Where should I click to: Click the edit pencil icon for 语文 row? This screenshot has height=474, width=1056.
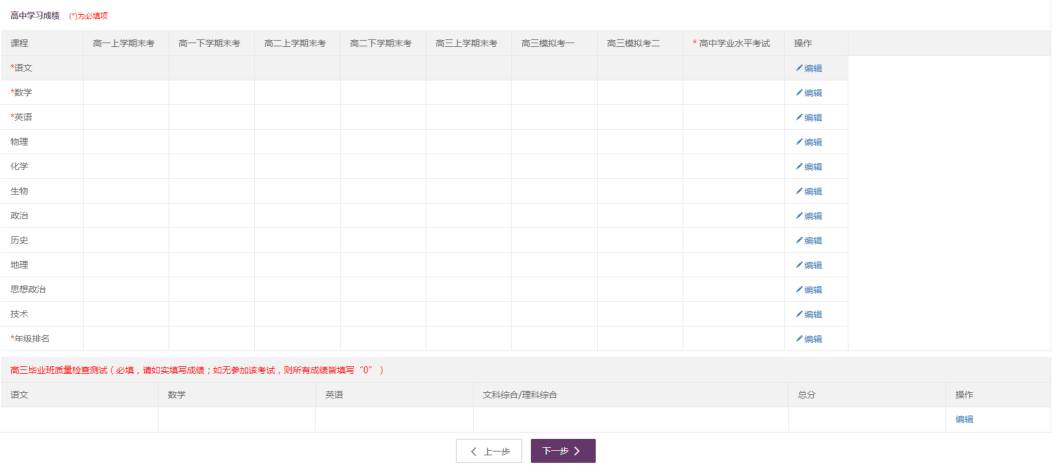pos(799,68)
